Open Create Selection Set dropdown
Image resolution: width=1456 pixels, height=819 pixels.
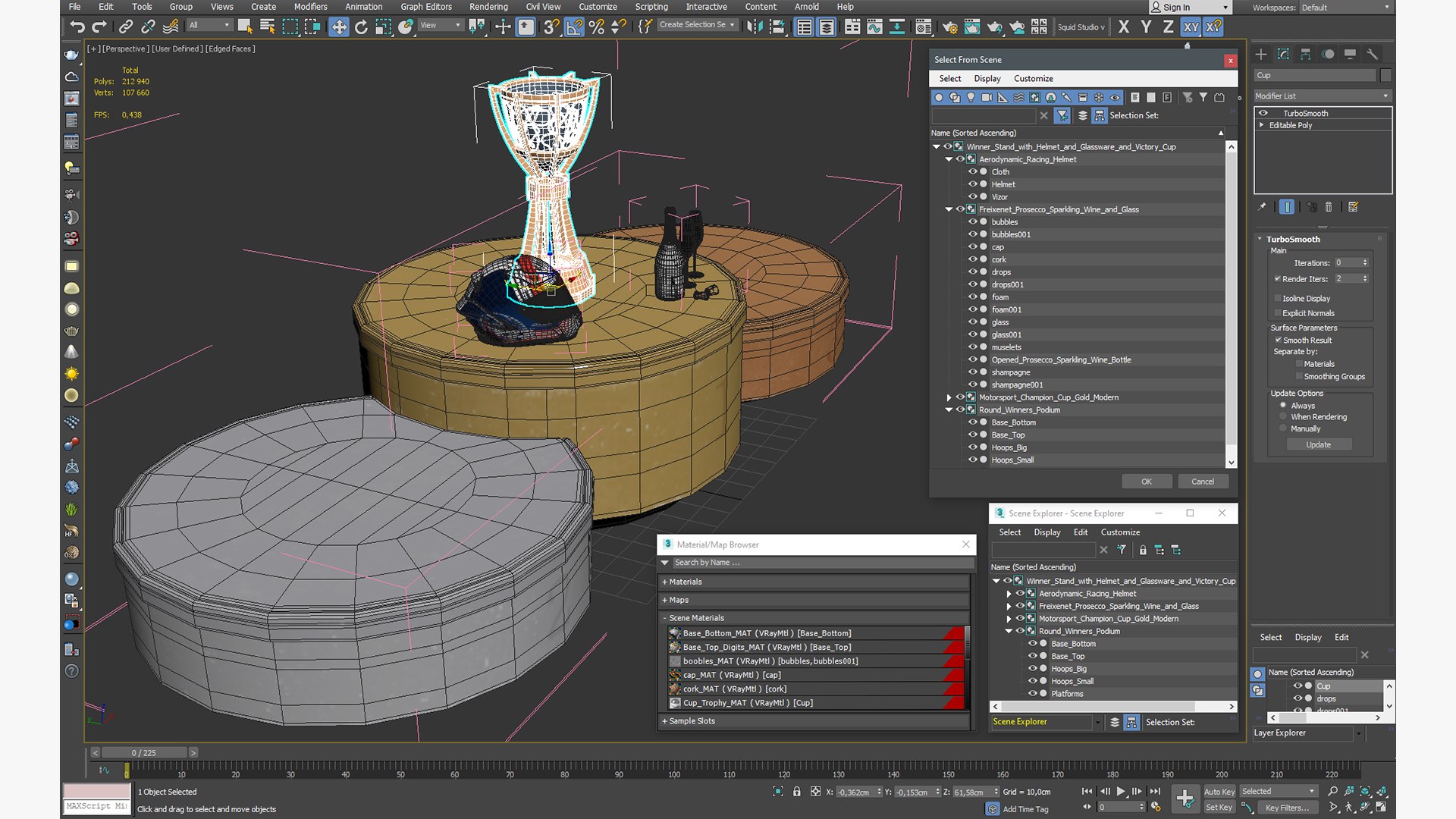click(696, 25)
